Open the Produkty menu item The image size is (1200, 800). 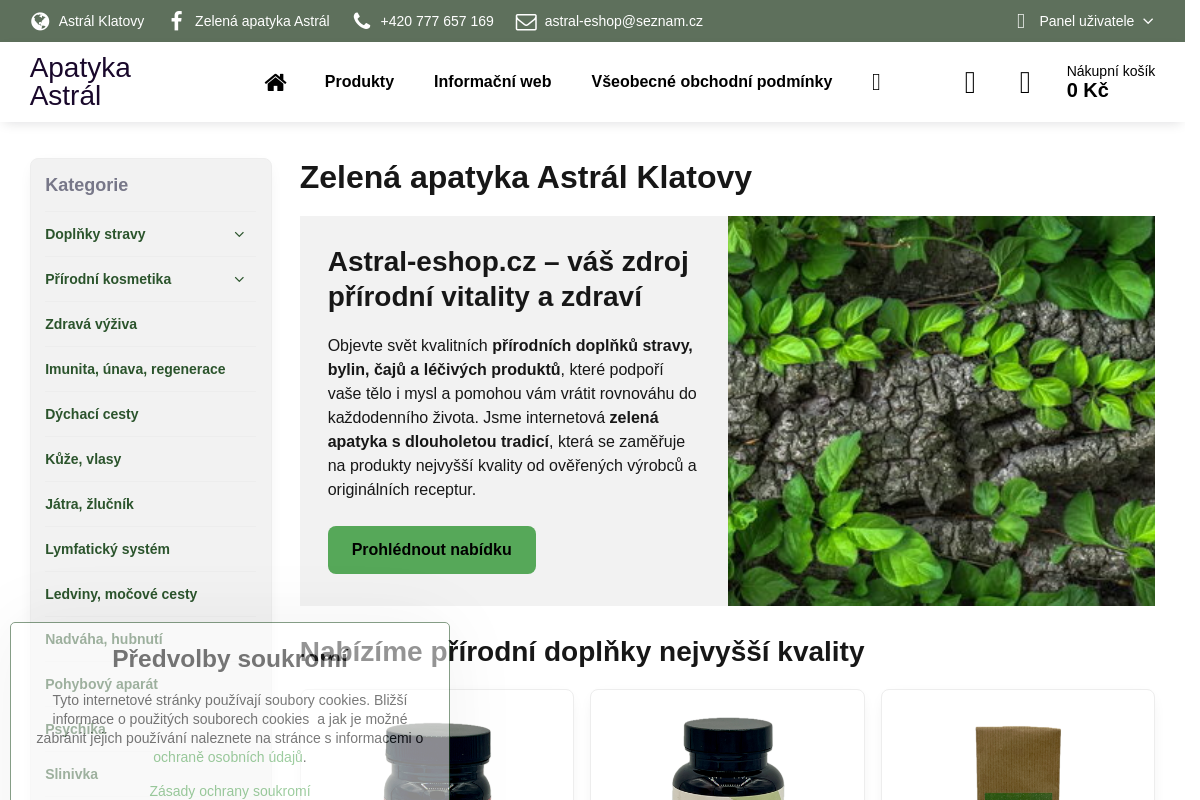[x=359, y=82]
